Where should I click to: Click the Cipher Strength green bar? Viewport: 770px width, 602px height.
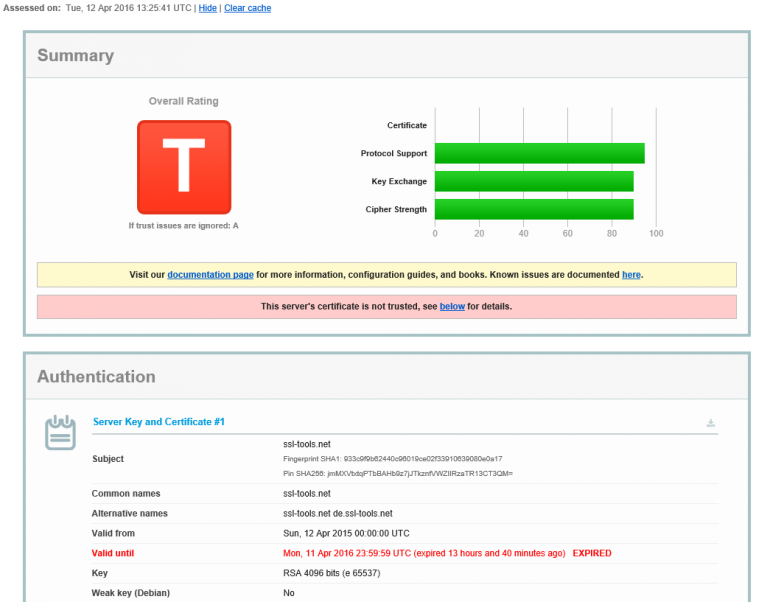pyautogui.click(x=534, y=209)
